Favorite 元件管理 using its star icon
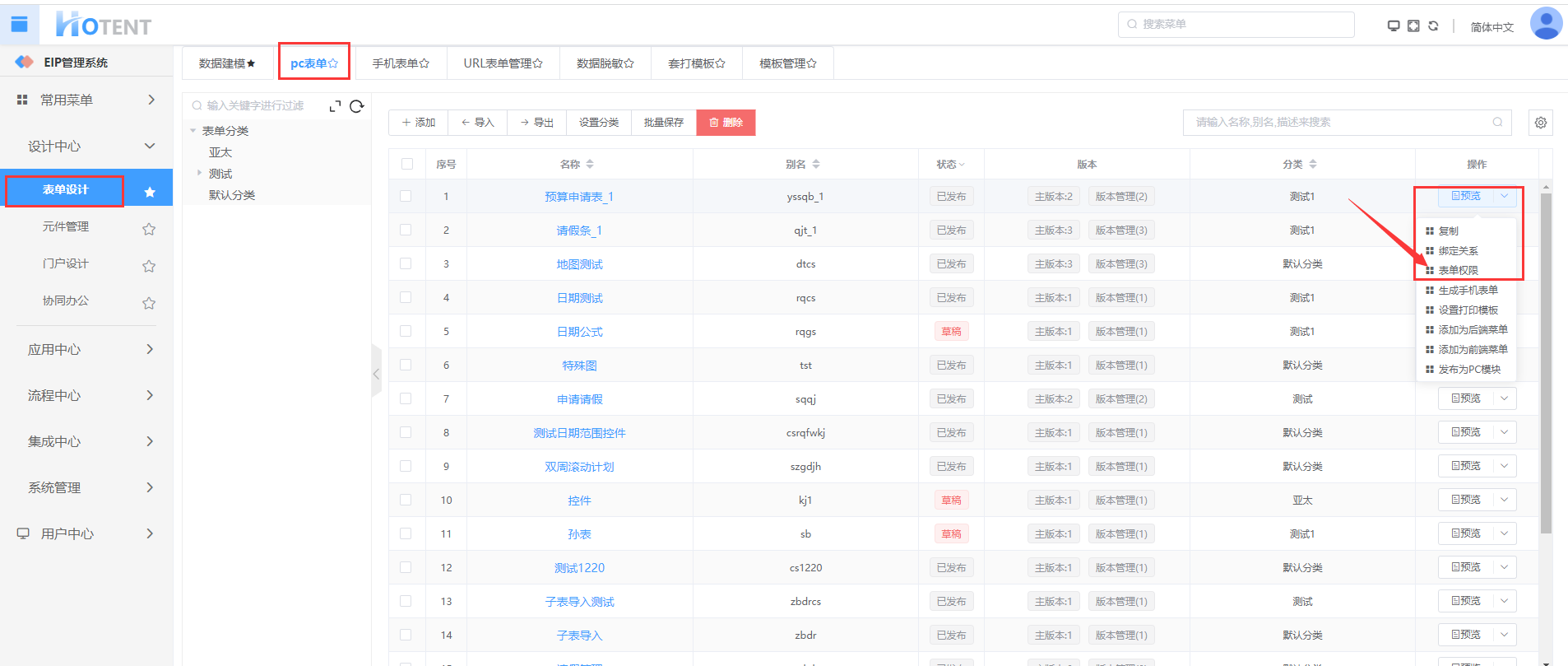Viewport: 1568px width, 666px height. pos(149,229)
